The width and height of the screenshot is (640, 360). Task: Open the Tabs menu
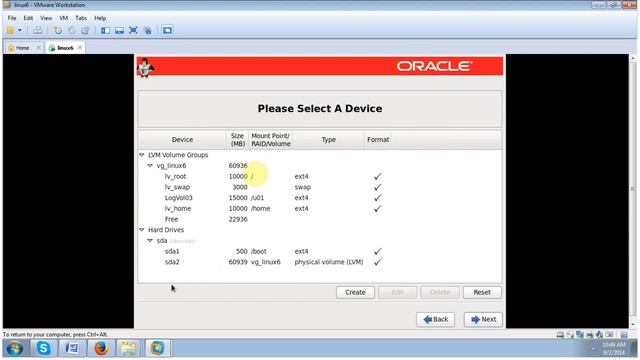(81, 18)
